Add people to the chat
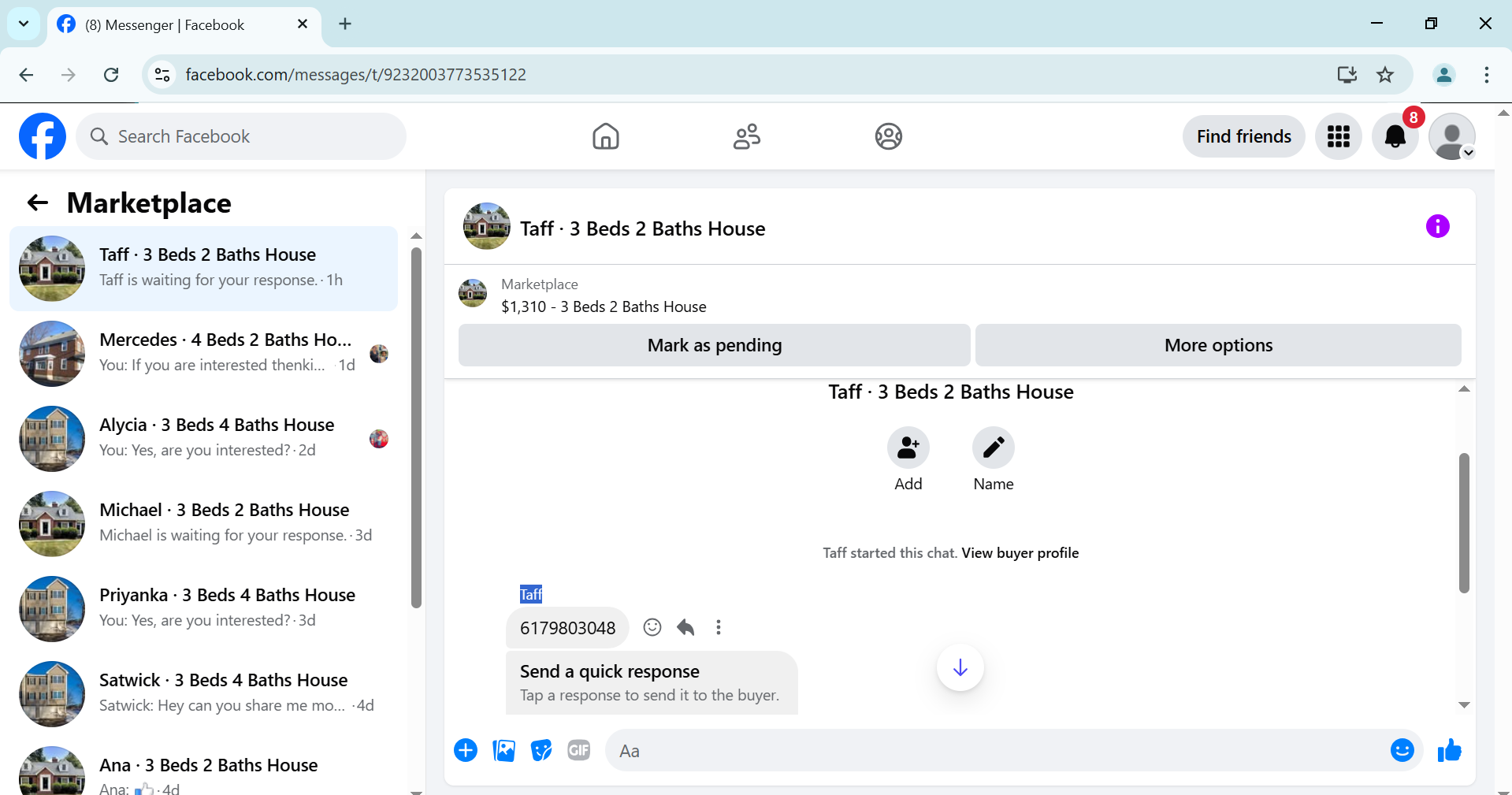The image size is (1512, 795). (x=908, y=448)
